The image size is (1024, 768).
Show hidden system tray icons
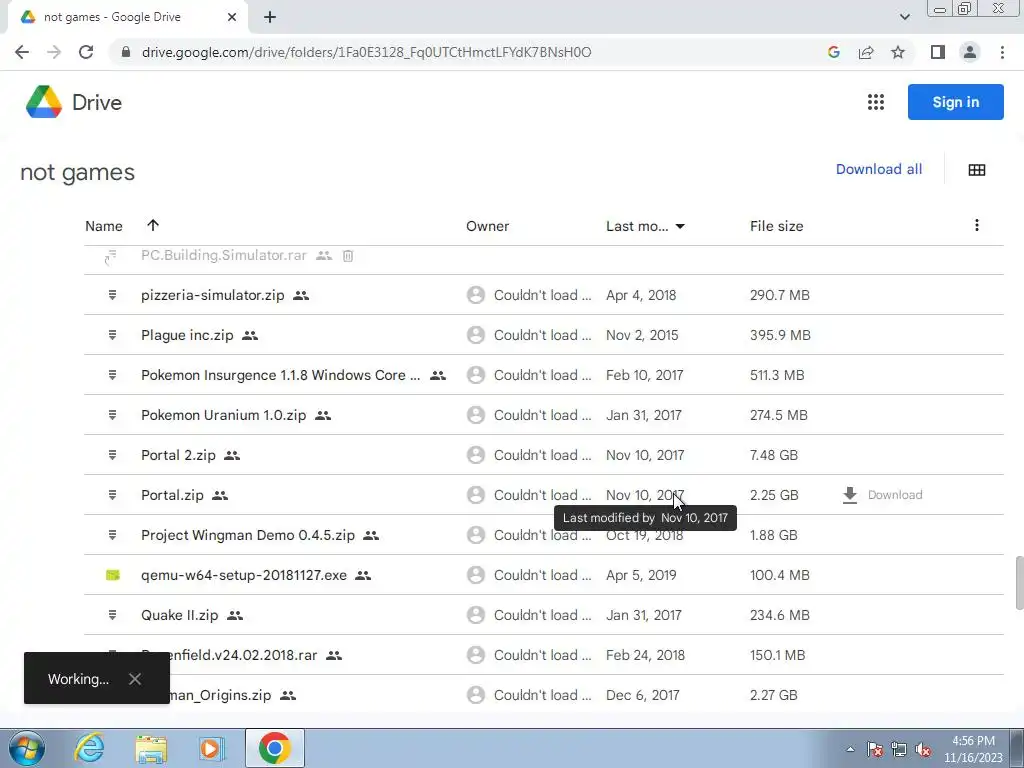[x=850, y=749]
